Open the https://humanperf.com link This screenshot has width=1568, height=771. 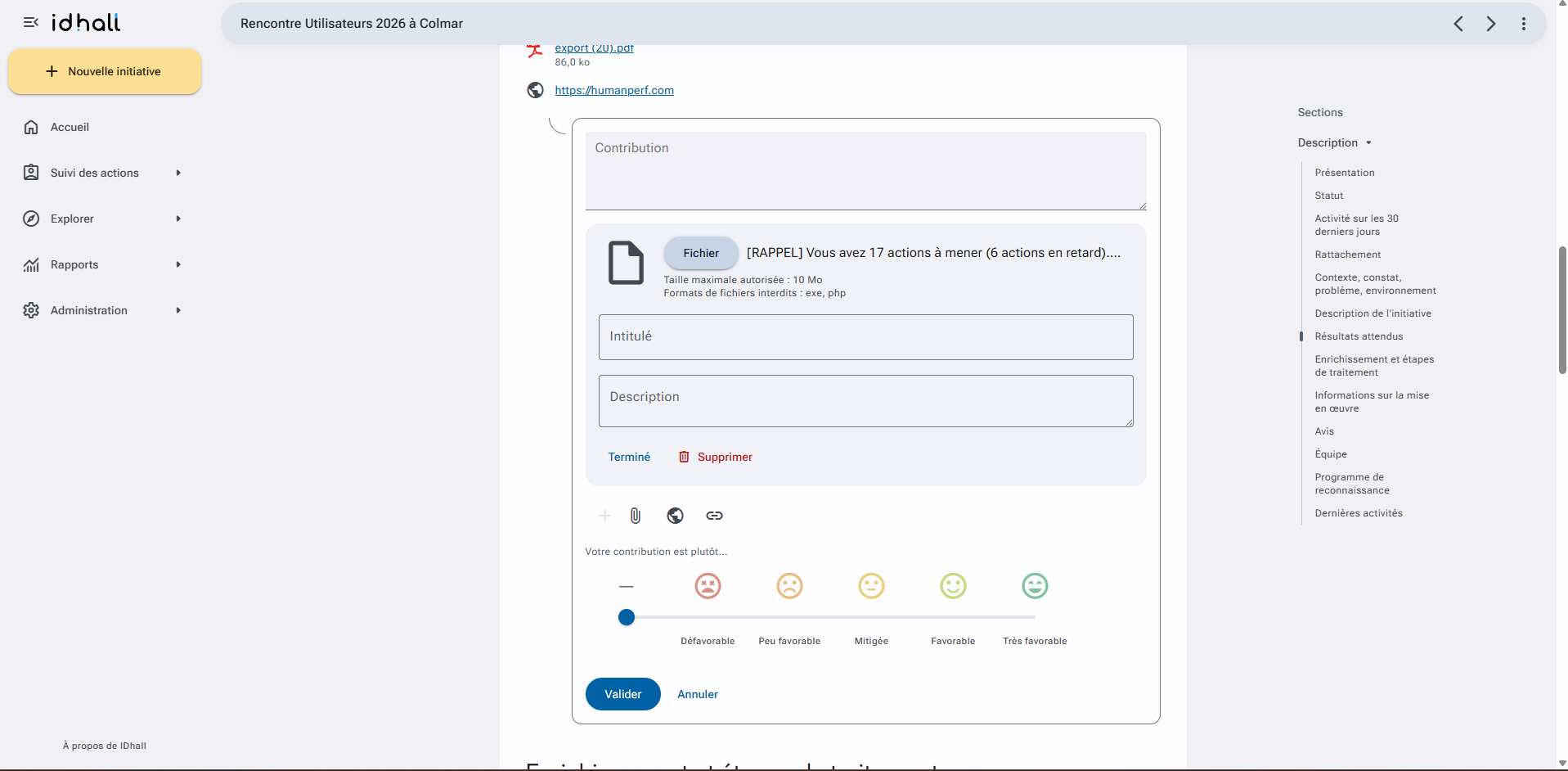tap(614, 90)
